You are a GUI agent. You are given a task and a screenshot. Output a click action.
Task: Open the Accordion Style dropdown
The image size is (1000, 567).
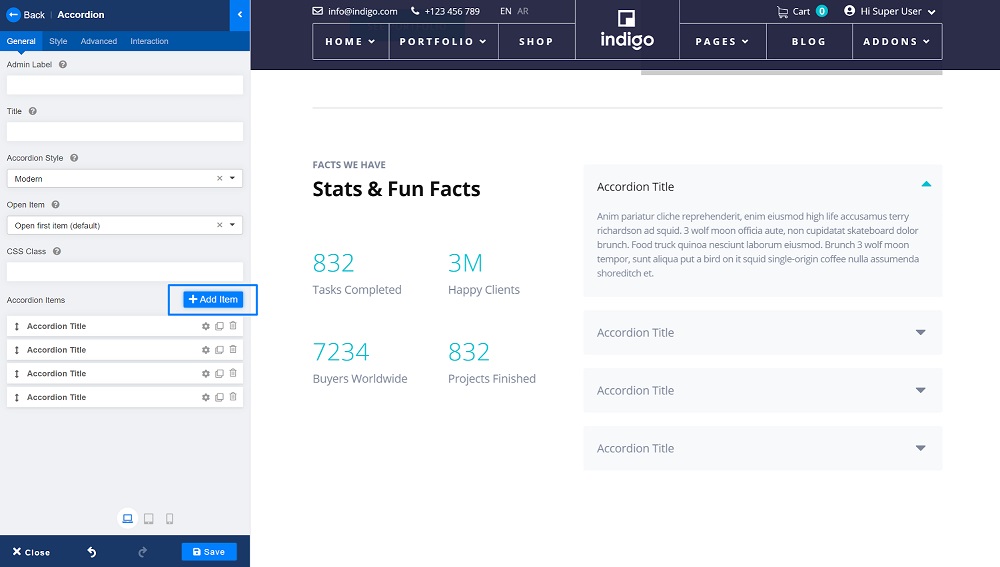232,179
